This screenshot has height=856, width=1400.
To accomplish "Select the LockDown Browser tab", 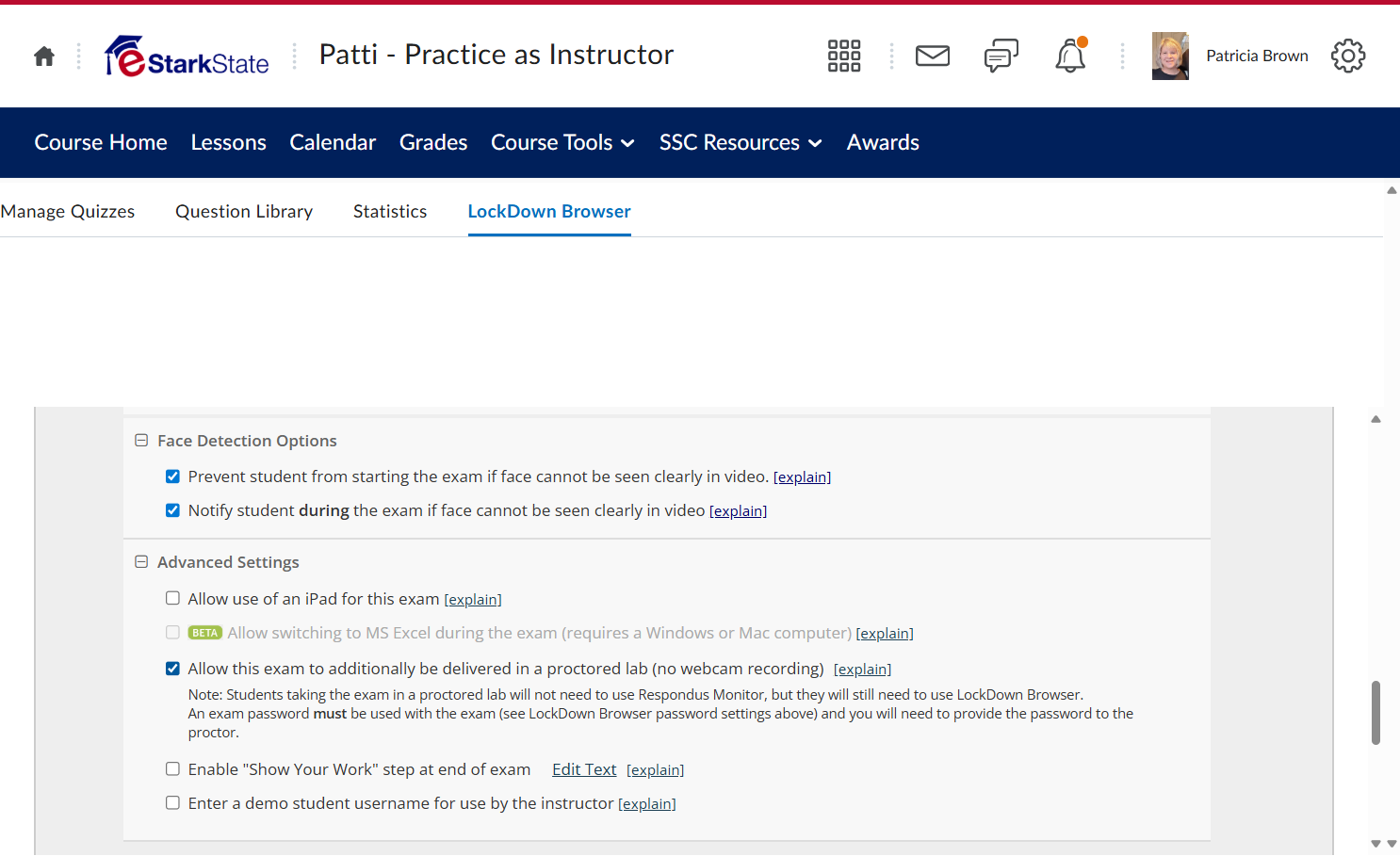I will pos(549,212).
